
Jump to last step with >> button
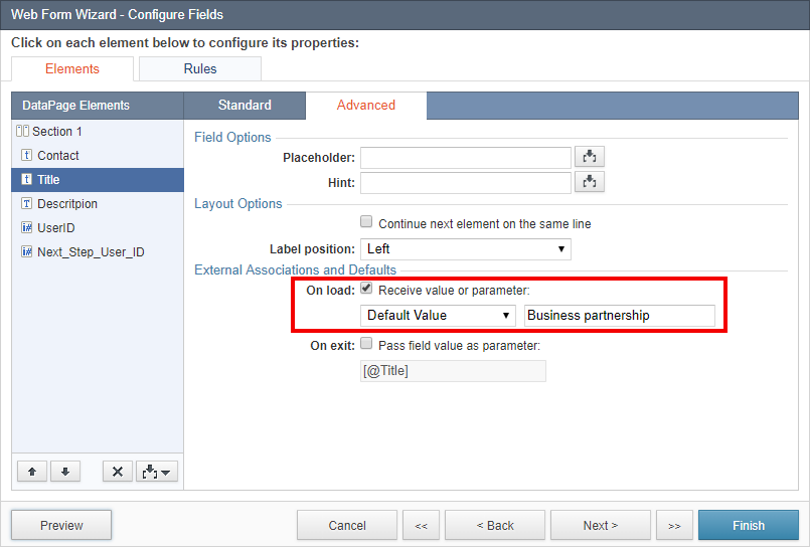[x=674, y=525]
